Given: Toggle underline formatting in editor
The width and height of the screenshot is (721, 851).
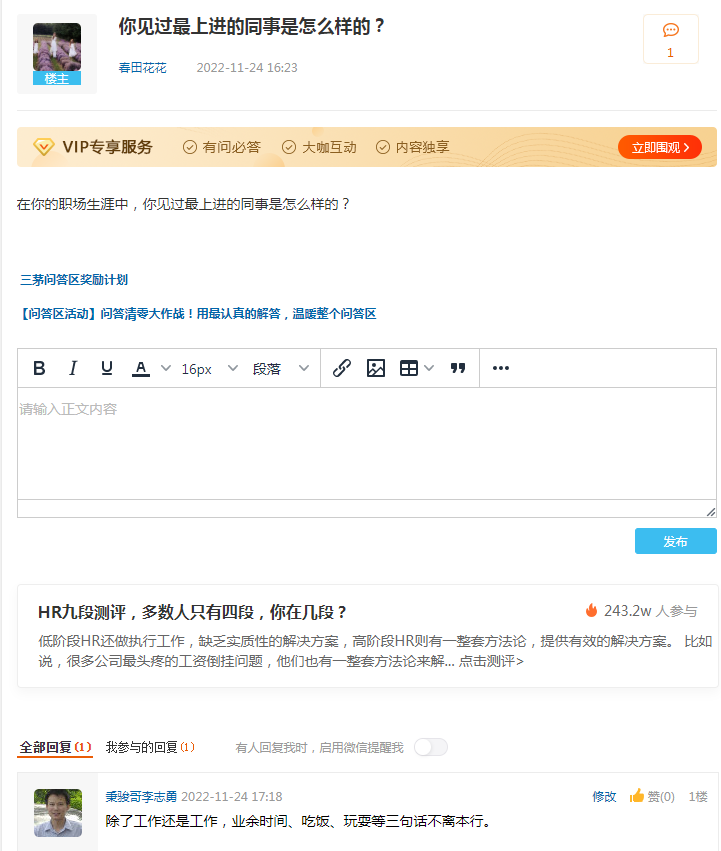Looking at the screenshot, I should click(x=107, y=369).
